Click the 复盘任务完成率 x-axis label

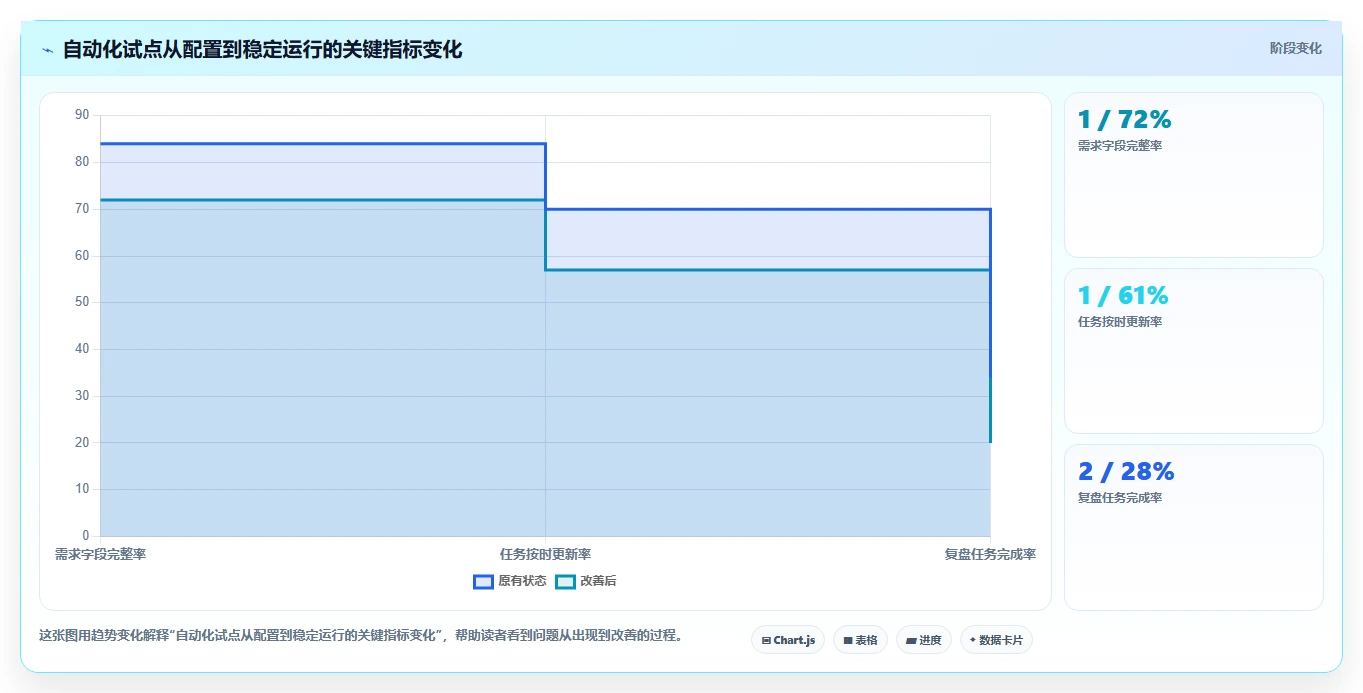click(x=990, y=554)
